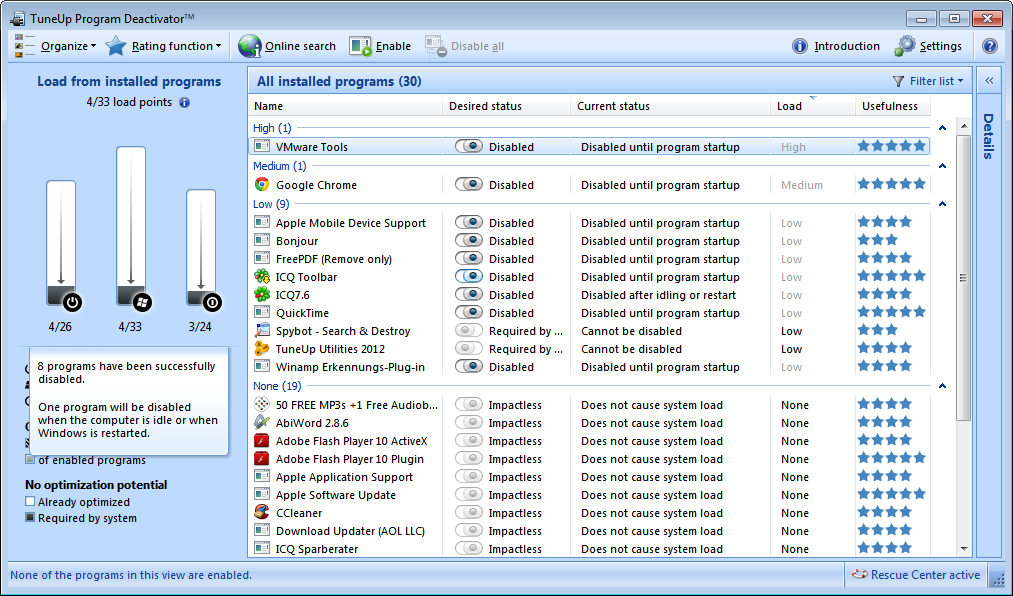
Task: Toggle the VMware Tools disable switch
Action: click(468, 146)
